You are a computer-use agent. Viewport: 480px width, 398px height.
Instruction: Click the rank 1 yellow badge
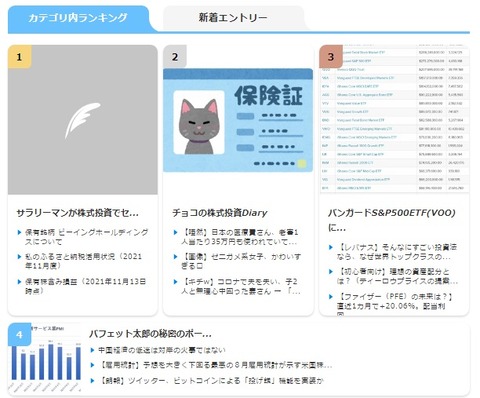pos(20,57)
